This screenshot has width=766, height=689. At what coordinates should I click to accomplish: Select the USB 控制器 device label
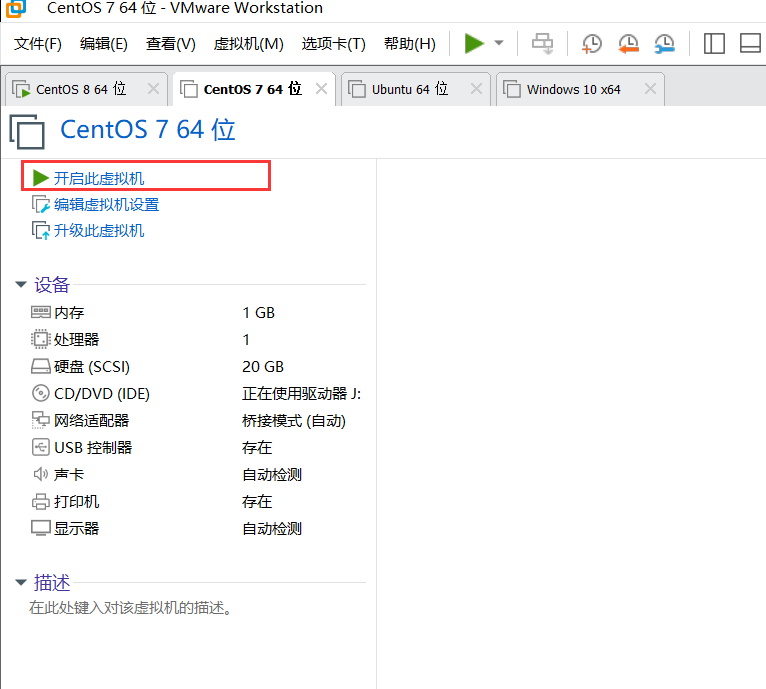[93, 448]
